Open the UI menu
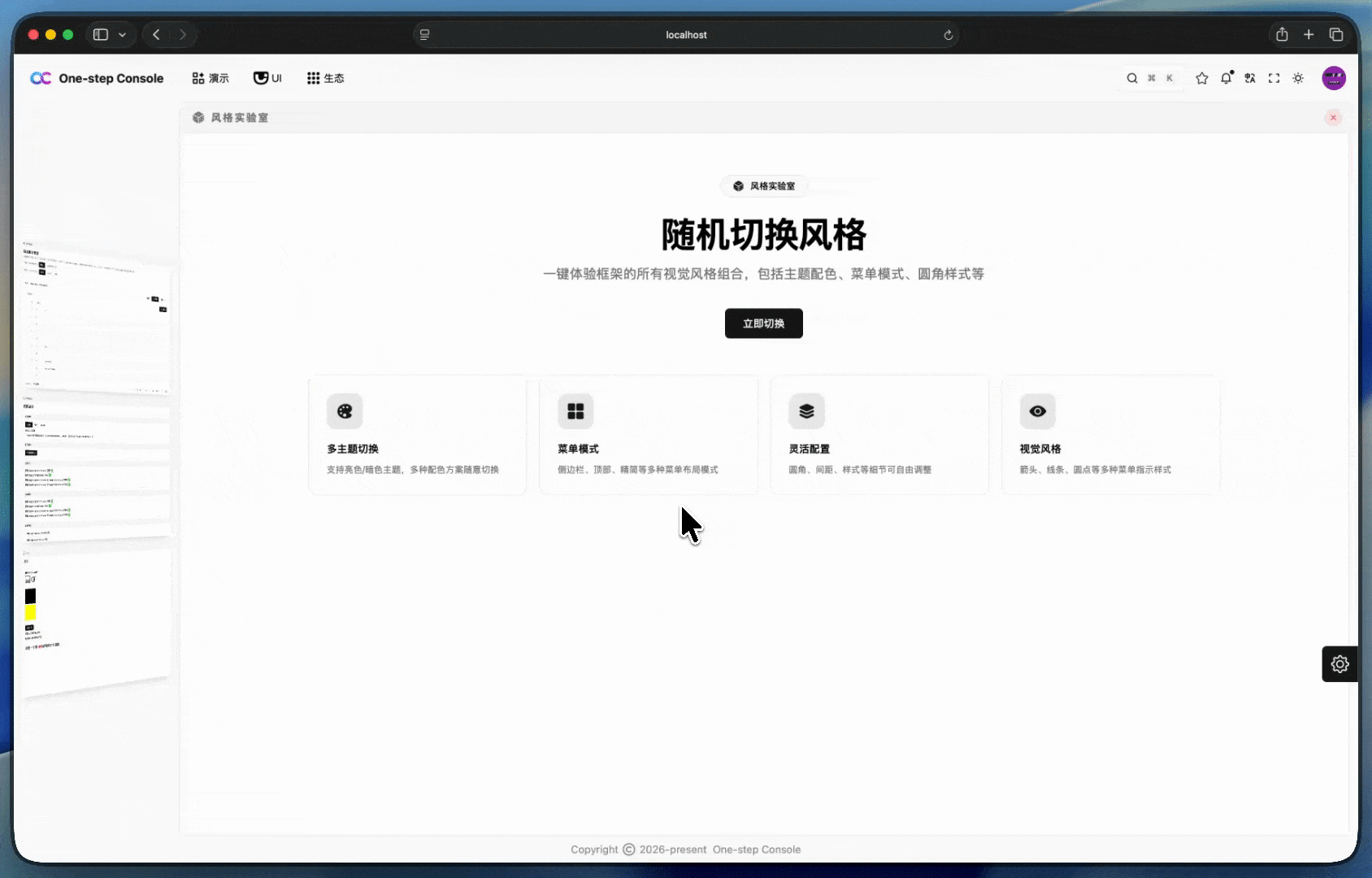1372x878 pixels. point(267,78)
